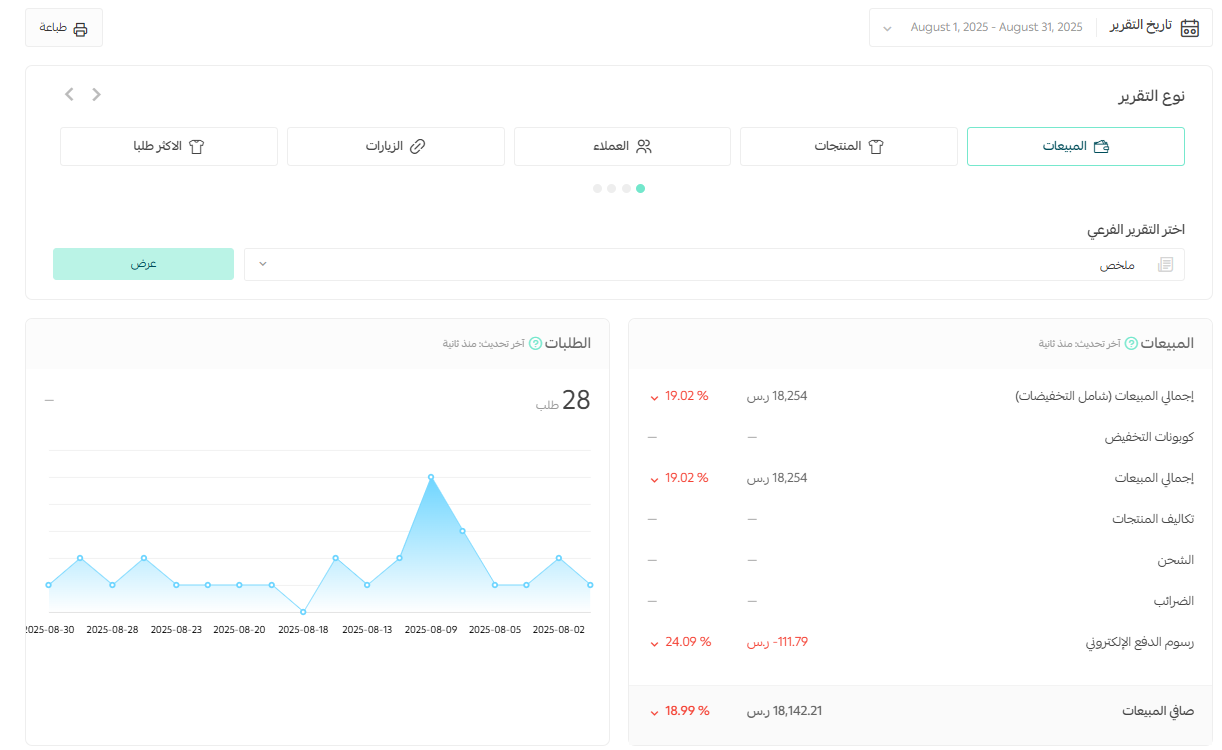Image resolution: width=1222 pixels, height=750 pixels.
Task: Click the help icon next to المبيعات header
Action: tap(1131, 343)
